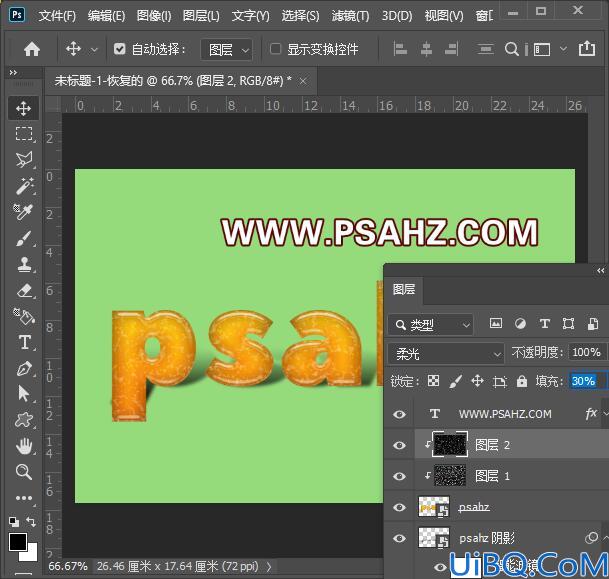
Task: Switch to the 图层 panel tab
Action: 404,289
